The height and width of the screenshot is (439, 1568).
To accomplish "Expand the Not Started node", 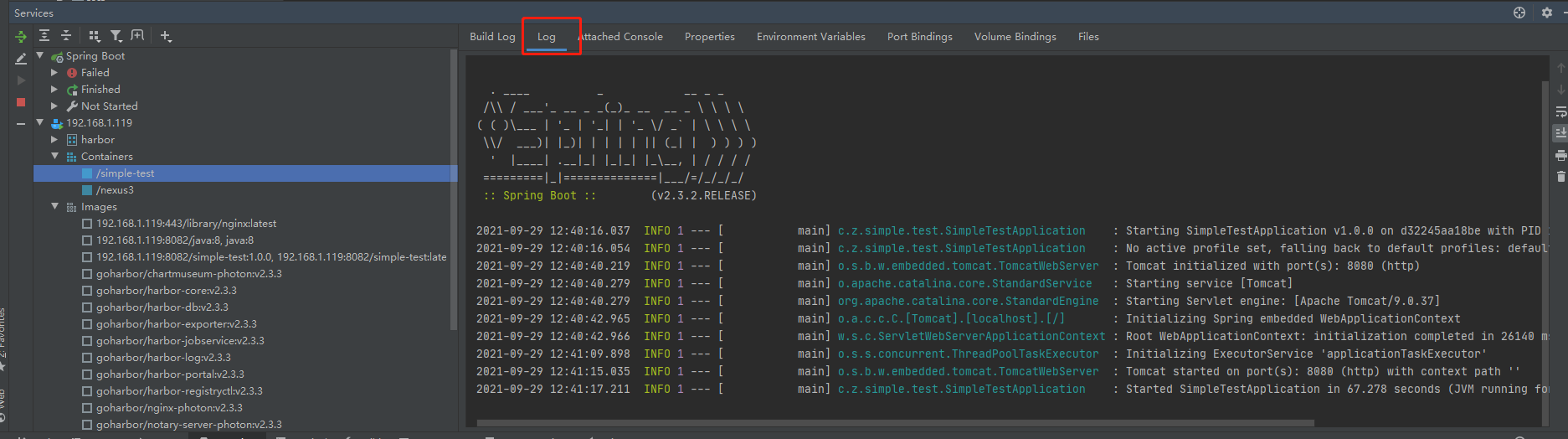I will click(54, 106).
